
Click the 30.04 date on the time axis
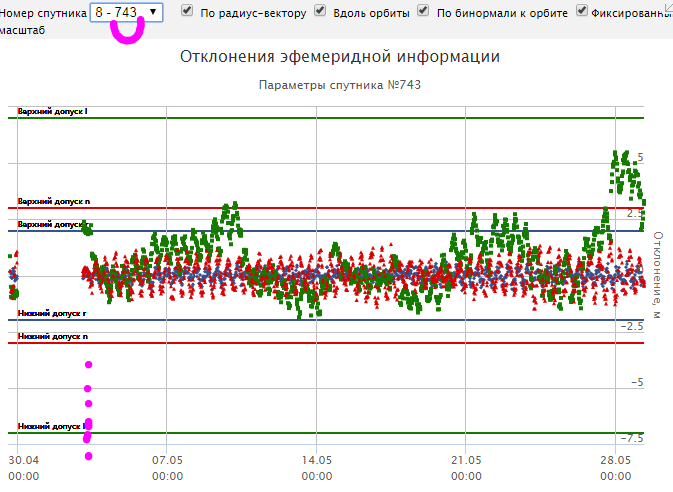coord(23,460)
